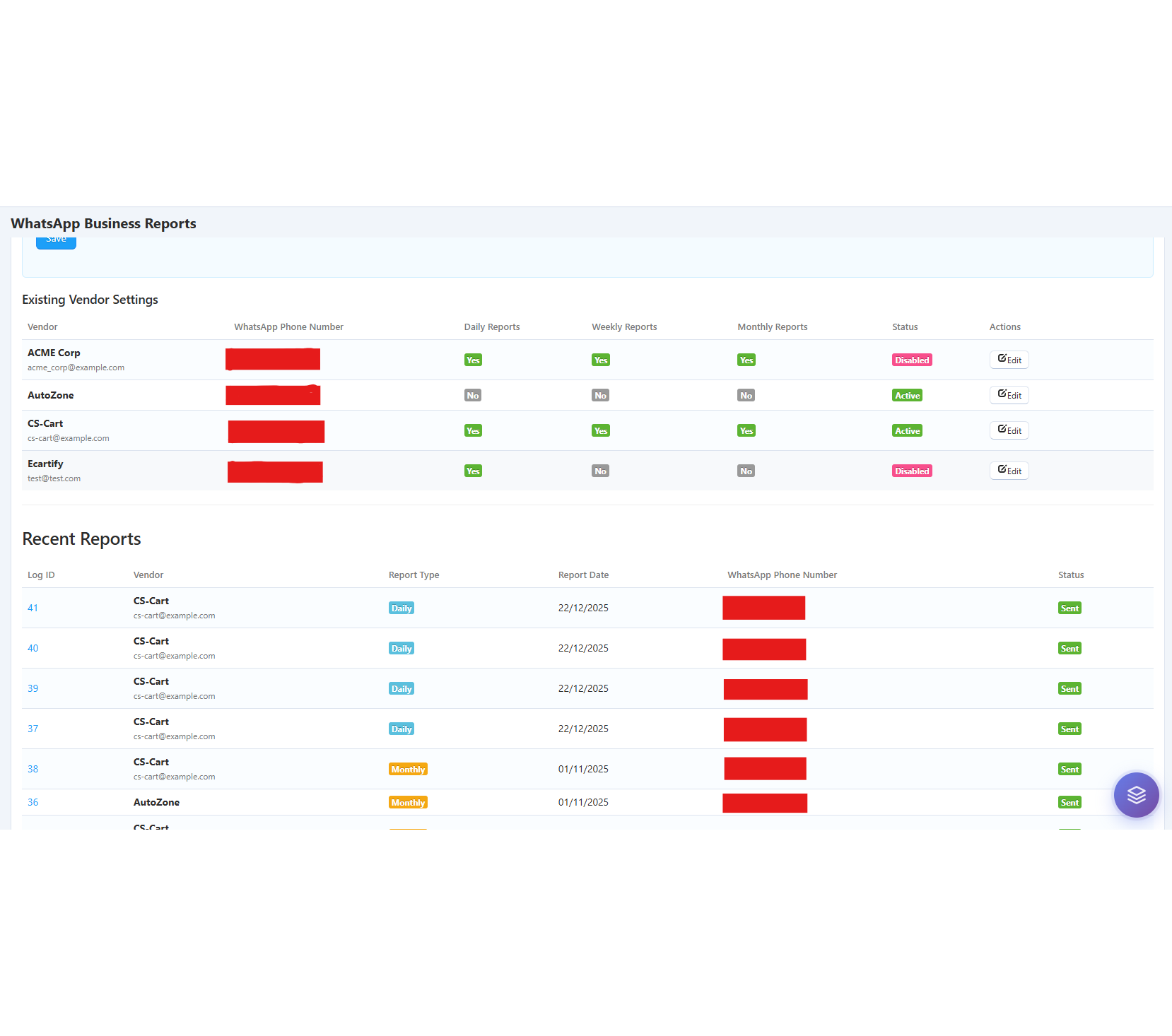
Task: Click the Active status badge for AutoZone
Action: tap(907, 396)
